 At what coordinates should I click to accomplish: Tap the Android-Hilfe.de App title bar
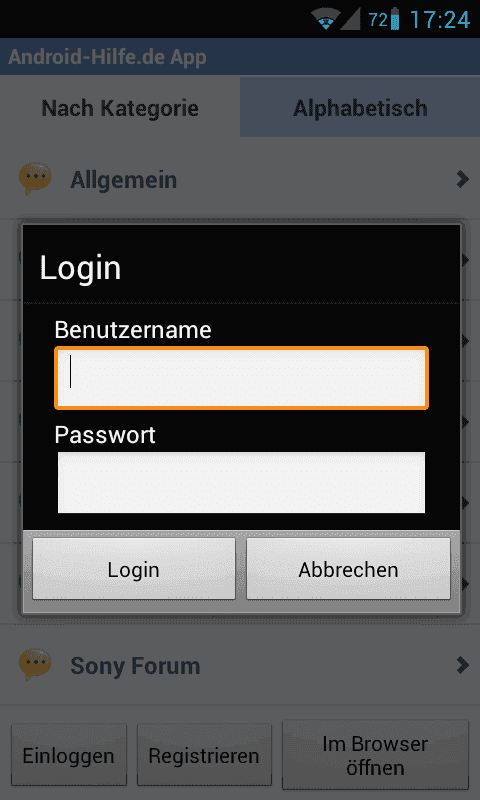click(240, 57)
